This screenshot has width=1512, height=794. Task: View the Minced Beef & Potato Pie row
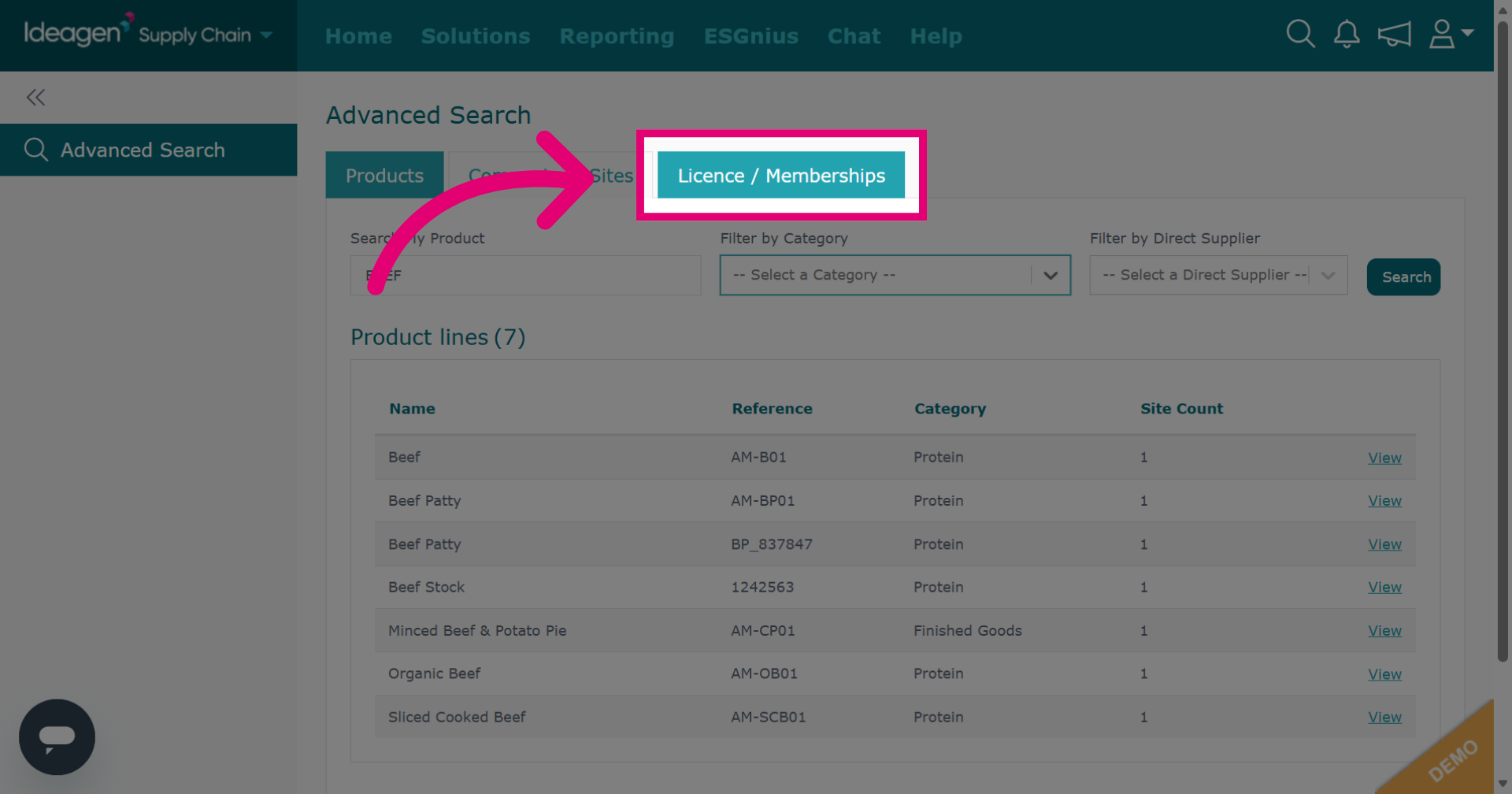click(x=1384, y=631)
